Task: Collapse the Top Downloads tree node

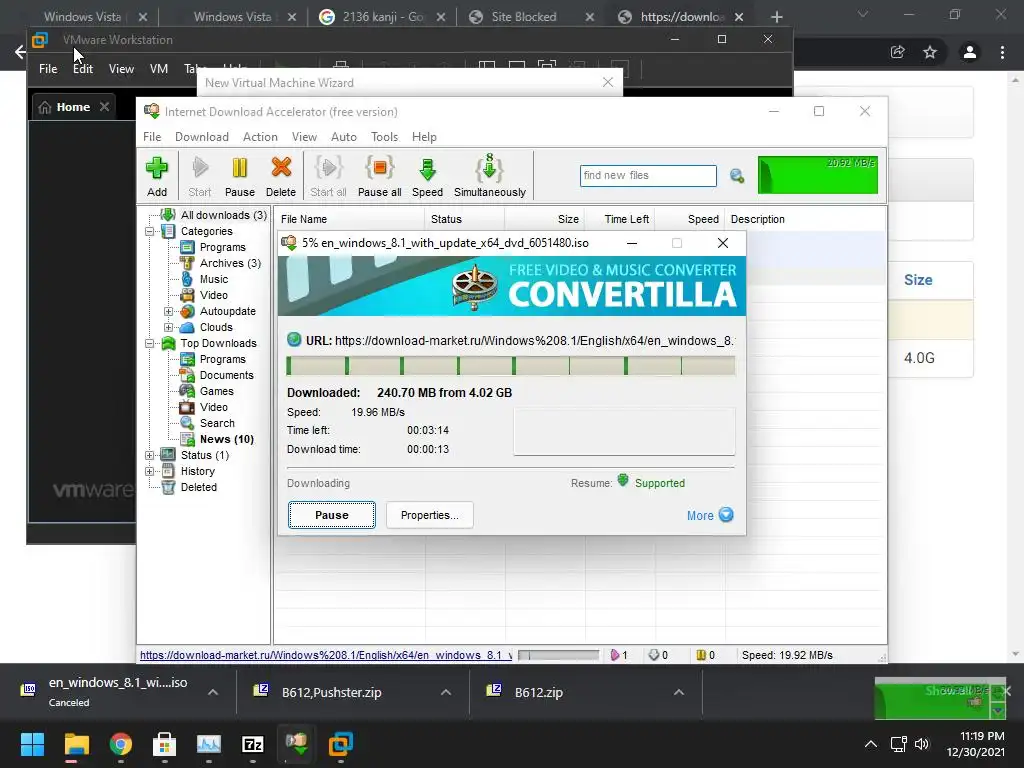Action: 150,344
